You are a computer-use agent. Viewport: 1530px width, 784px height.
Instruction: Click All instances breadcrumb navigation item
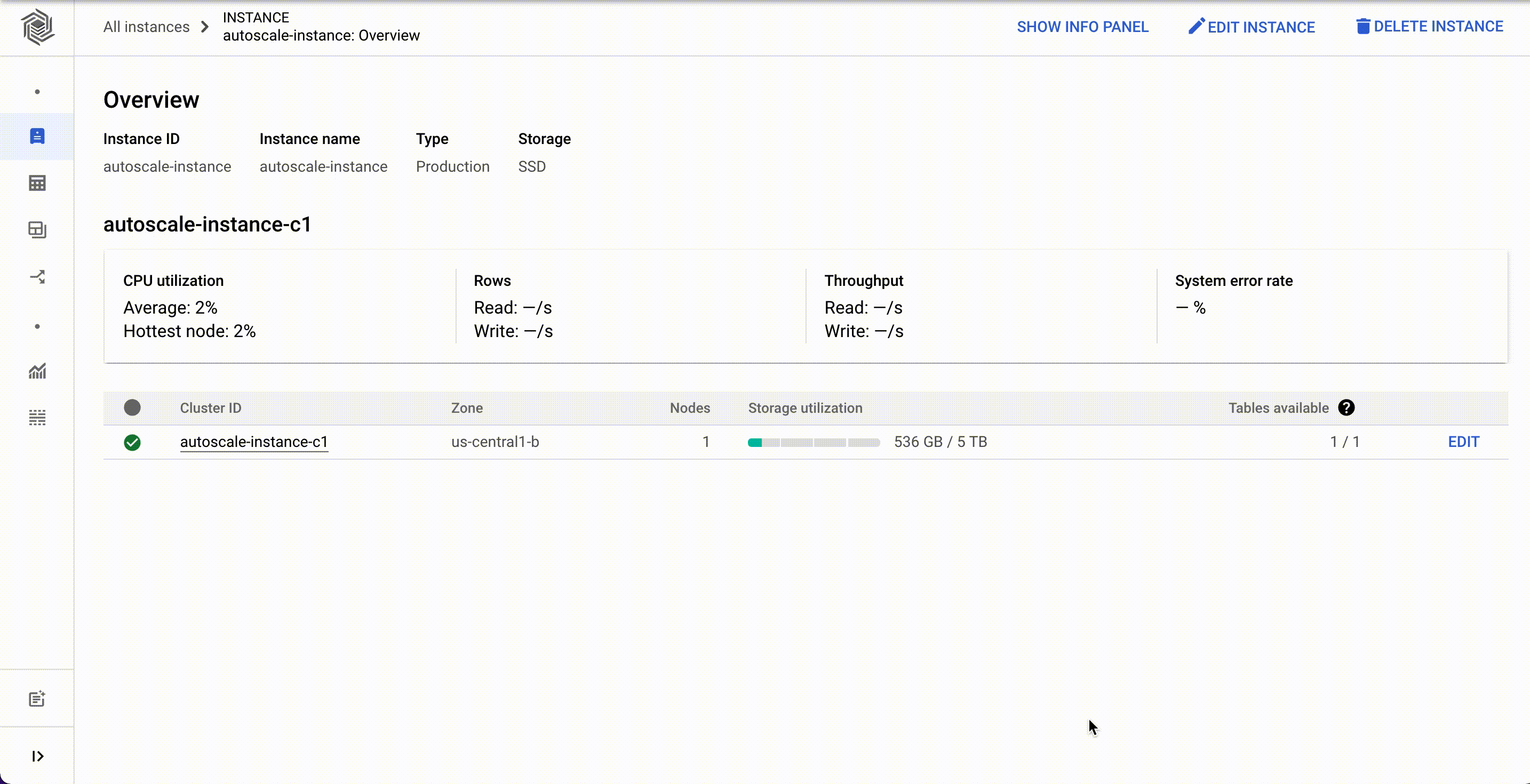tap(146, 27)
